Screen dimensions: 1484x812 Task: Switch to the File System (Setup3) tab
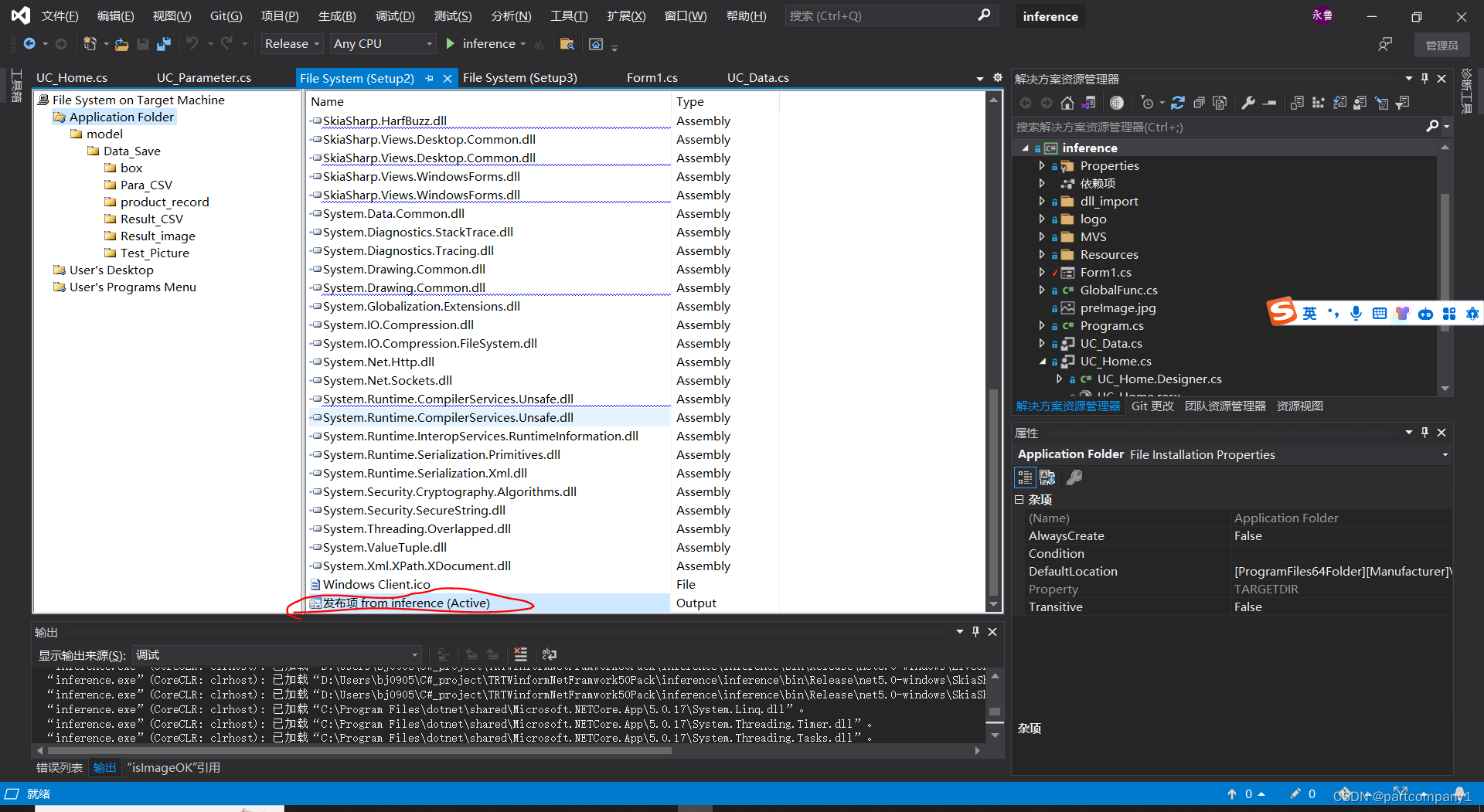click(520, 78)
